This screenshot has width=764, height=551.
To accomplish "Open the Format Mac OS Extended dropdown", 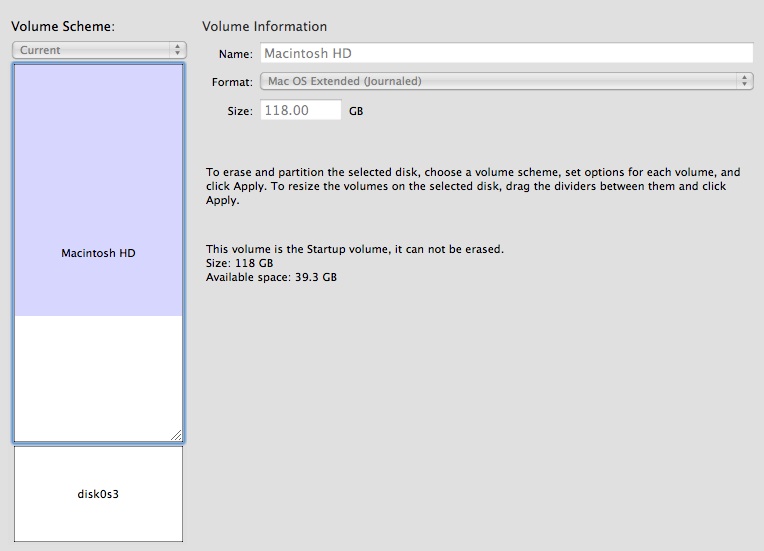I will (x=507, y=81).
